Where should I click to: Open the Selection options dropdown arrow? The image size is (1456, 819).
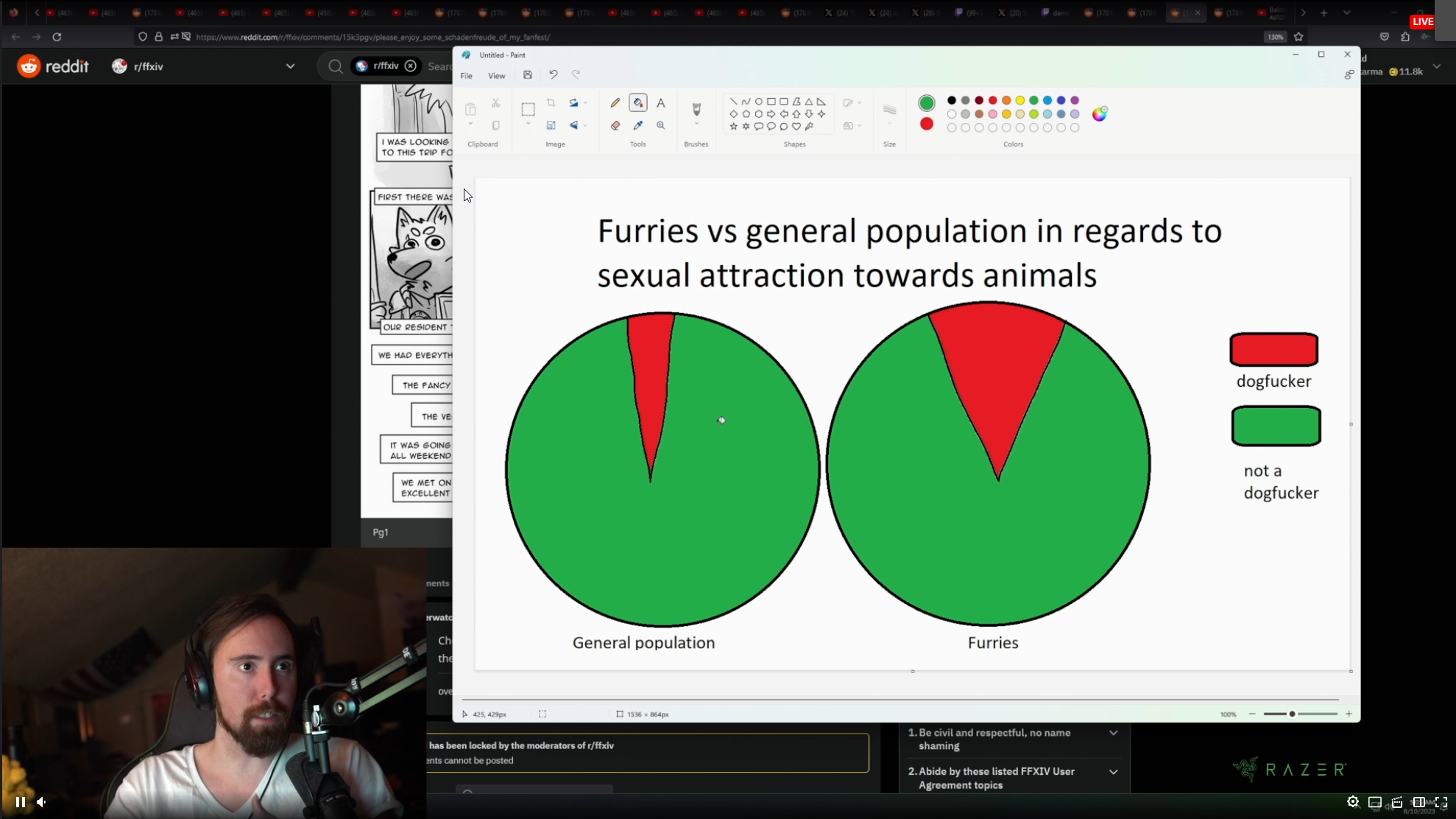tap(528, 124)
